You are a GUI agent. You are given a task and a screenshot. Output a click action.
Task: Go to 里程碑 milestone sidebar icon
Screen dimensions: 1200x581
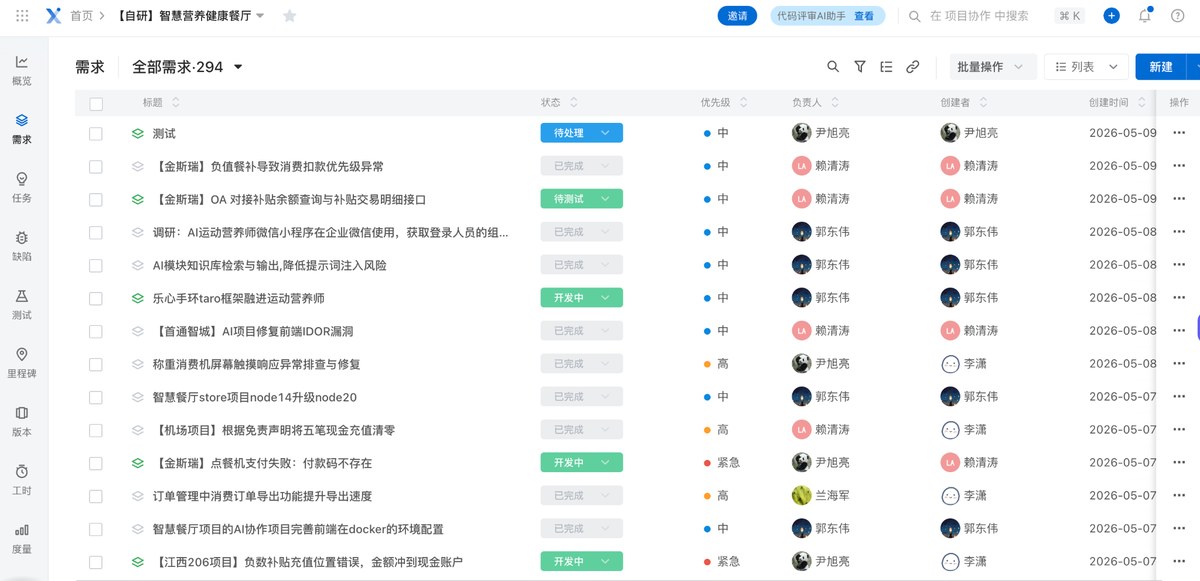(22, 362)
